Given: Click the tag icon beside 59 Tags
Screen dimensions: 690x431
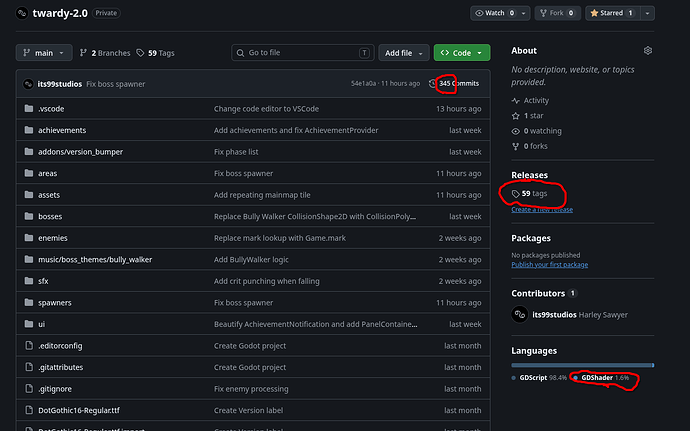Looking at the screenshot, I should coord(140,53).
